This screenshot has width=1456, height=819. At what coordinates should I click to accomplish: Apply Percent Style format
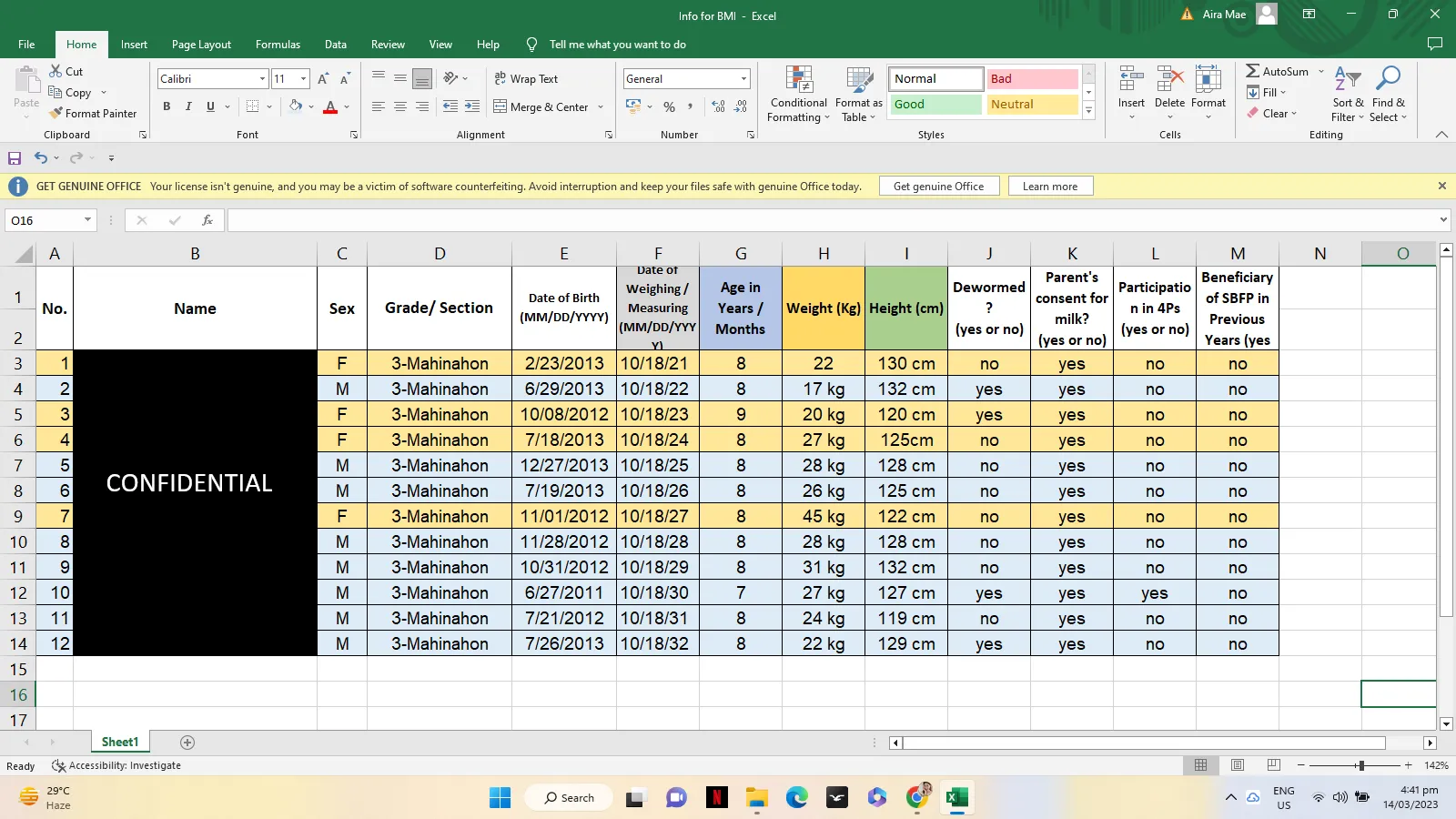670,106
